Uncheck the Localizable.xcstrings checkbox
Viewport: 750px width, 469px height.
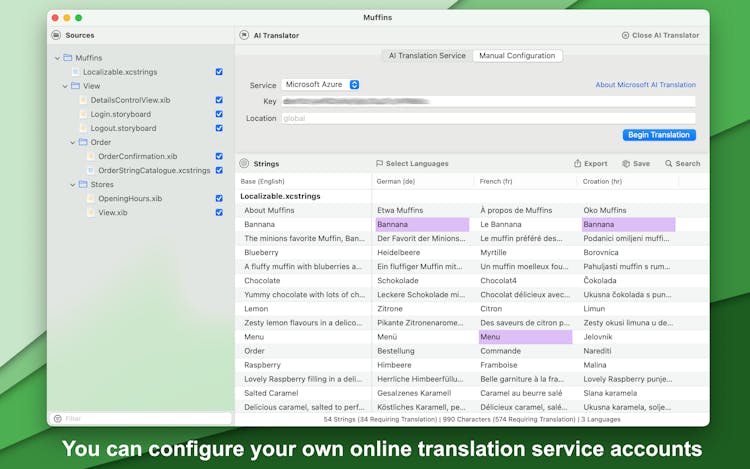pyautogui.click(x=219, y=72)
